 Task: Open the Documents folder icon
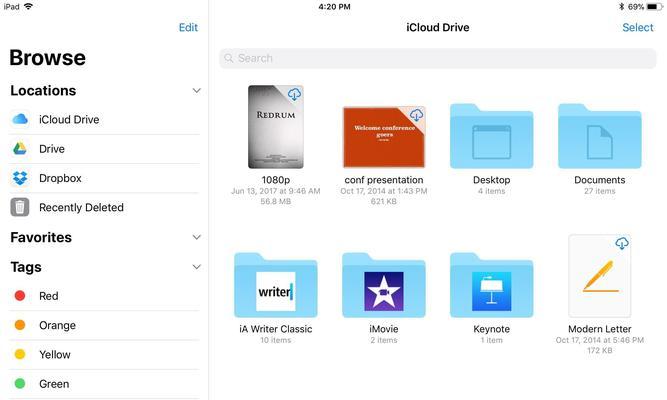[599, 136]
